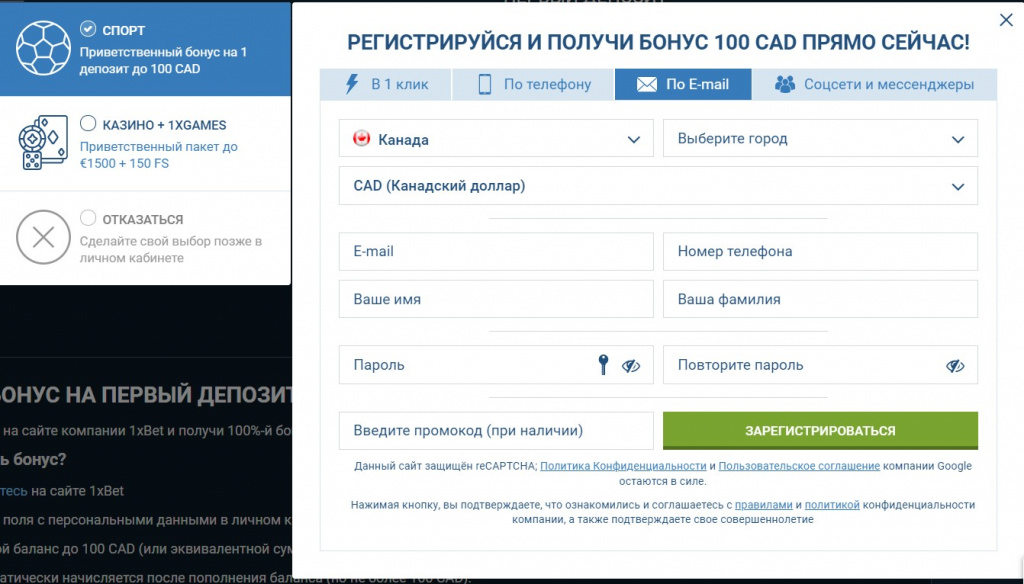Toggle visibility in the Повторите пароль field

955,366
